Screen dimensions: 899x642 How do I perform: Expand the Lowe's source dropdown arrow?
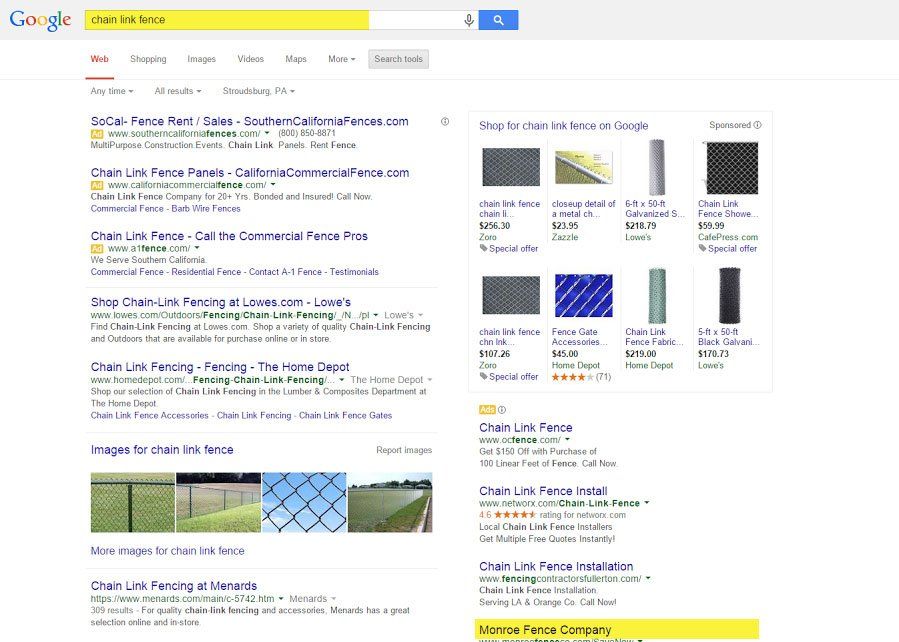[420, 315]
